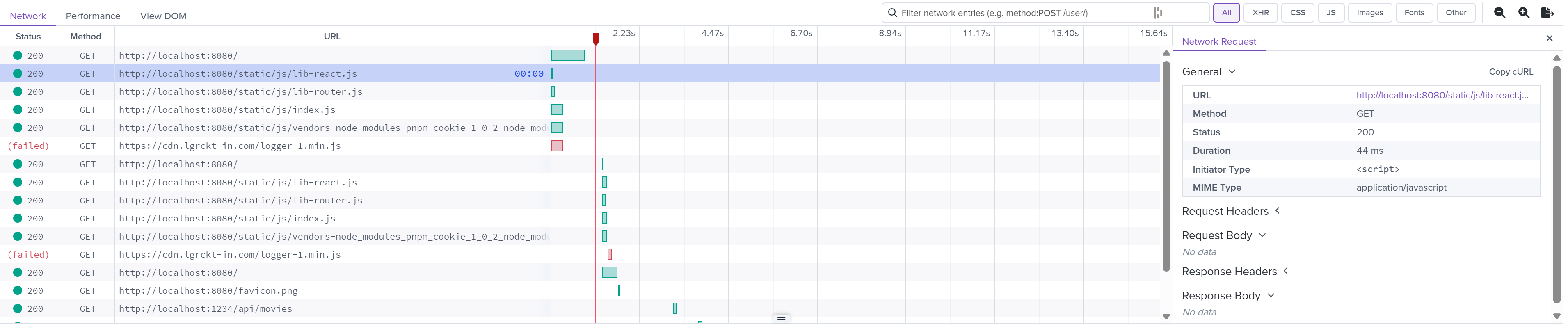Click the application/javascript MIME Type value

pos(1401,187)
